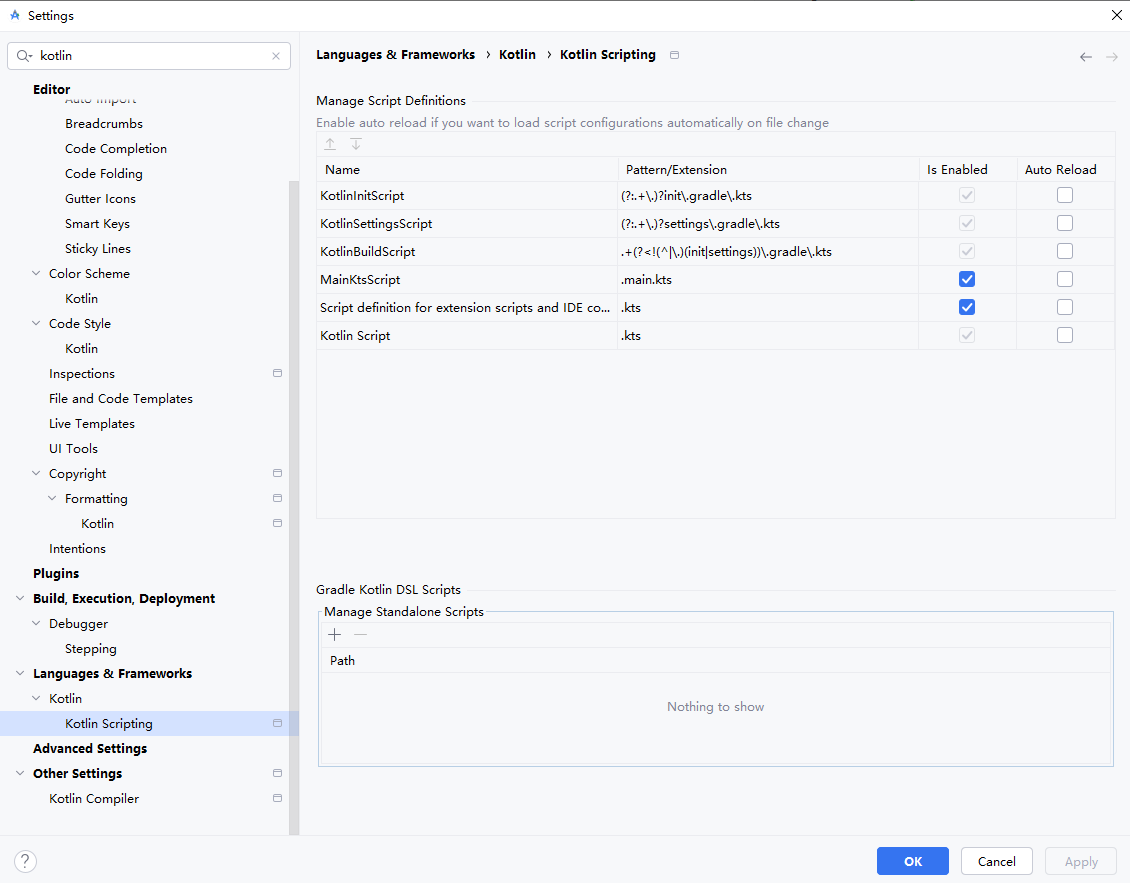This screenshot has width=1130, height=883.
Task: Click Is Enabled checkbox for KotlinInitScript
Action: 967,195
